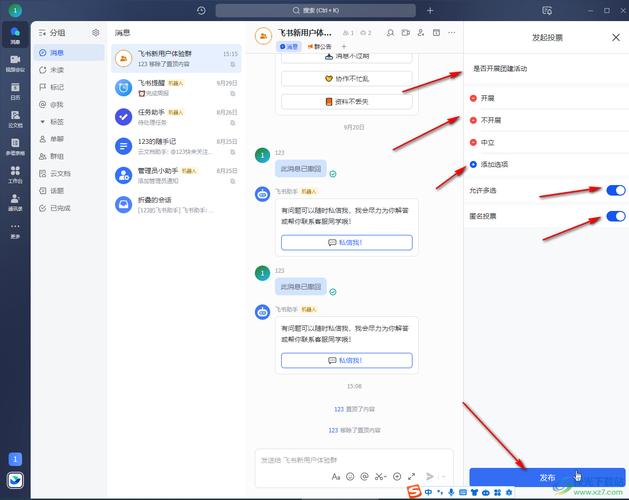The image size is (629, 500).
Task: Click the 协作不忙乱 card button
Action: (x=347, y=79)
